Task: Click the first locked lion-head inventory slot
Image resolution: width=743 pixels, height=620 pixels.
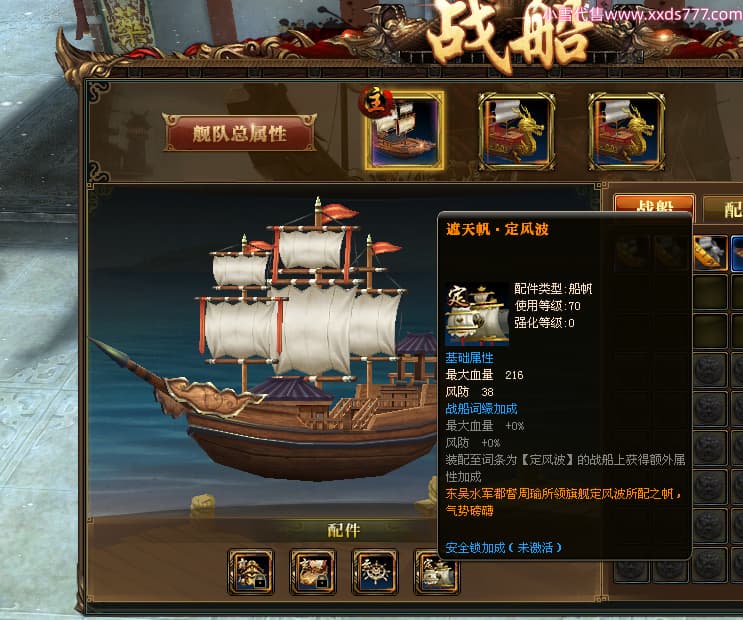Action: click(x=710, y=370)
